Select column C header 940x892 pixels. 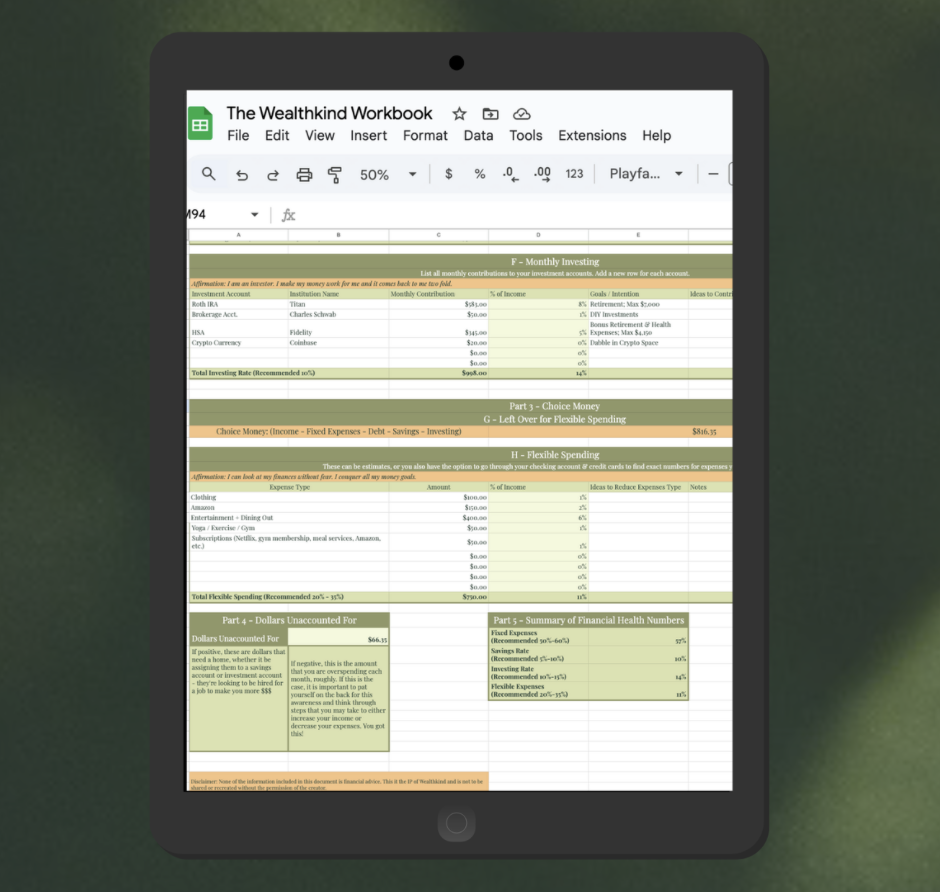[x=439, y=235]
